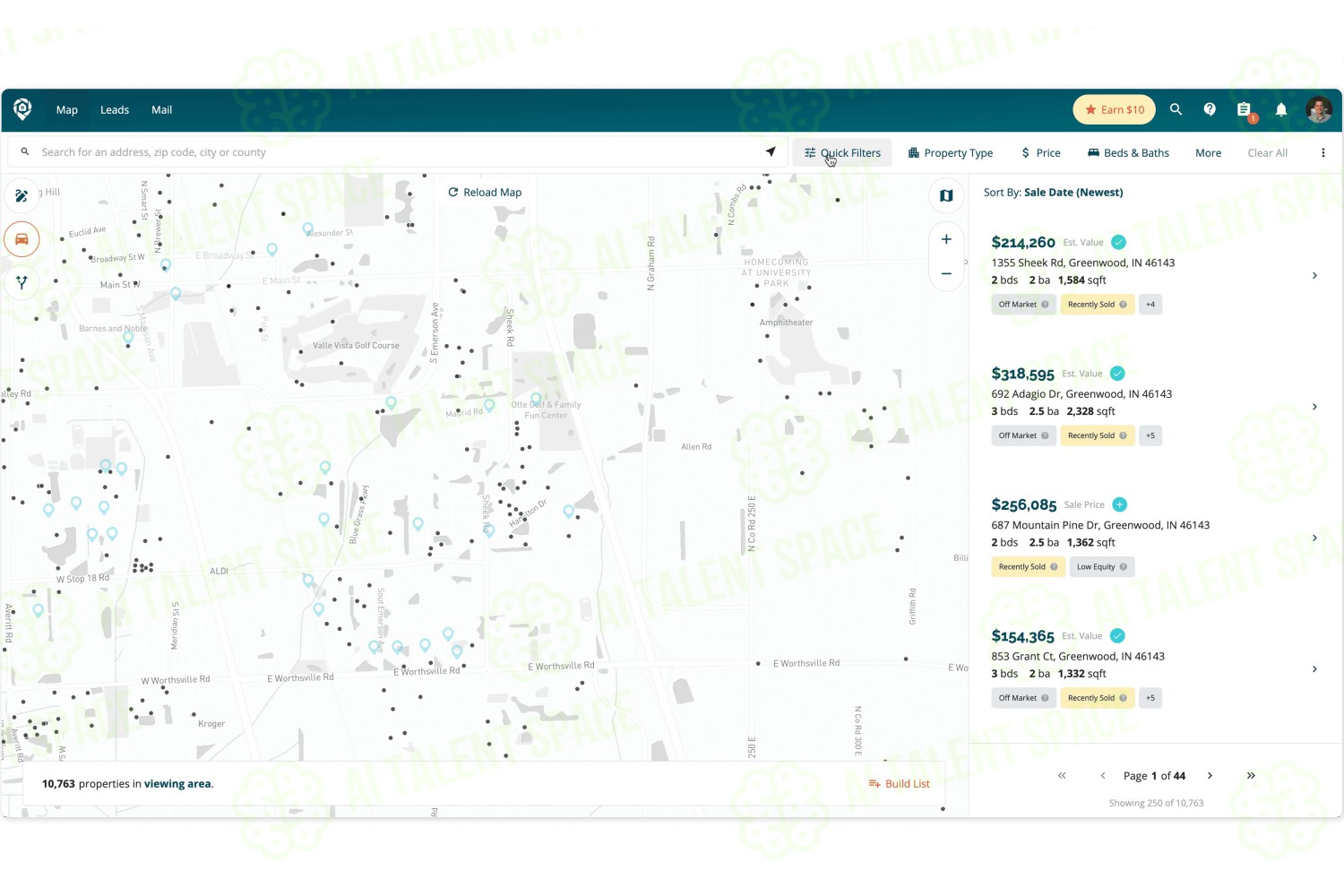The height and width of the screenshot is (896, 1344).
Task: Open More filters
Action: [1208, 152]
